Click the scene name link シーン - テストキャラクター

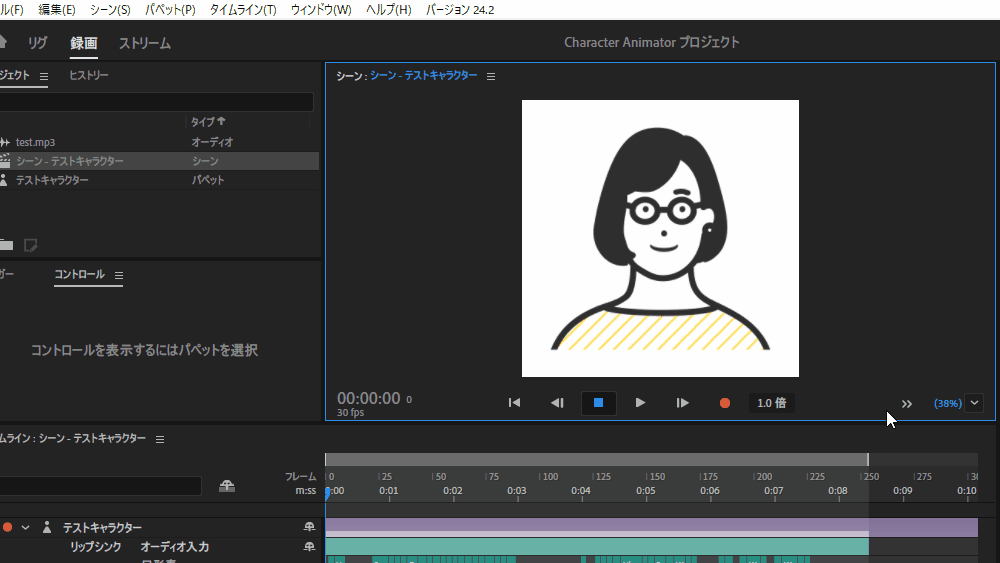(x=423, y=75)
